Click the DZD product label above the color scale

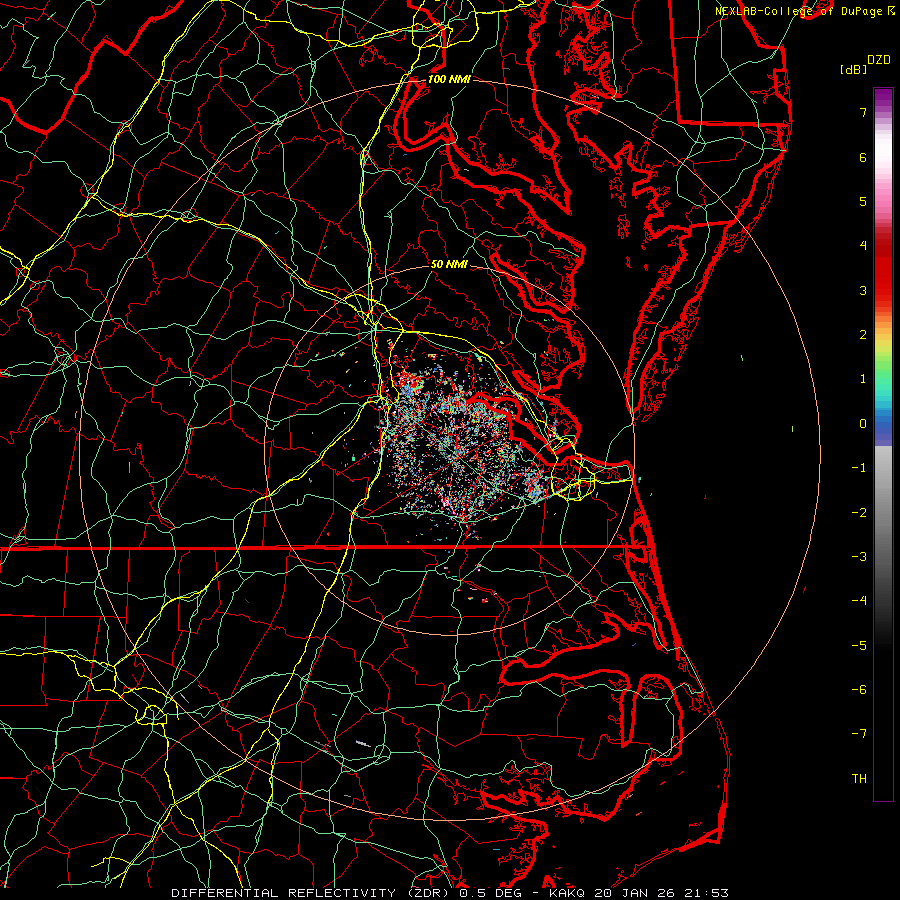pyautogui.click(x=879, y=60)
